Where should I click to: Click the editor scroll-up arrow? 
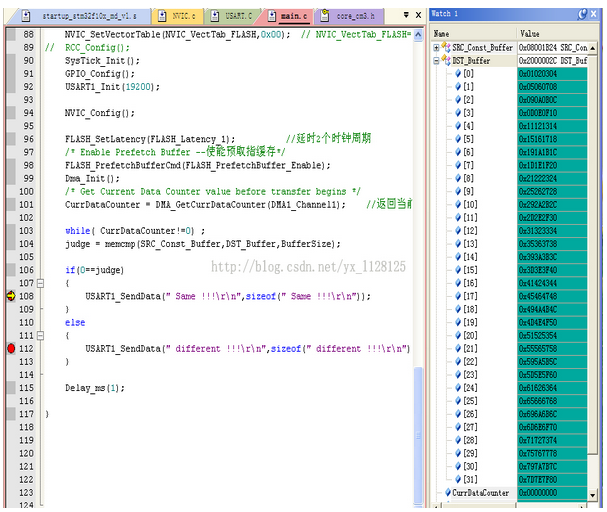click(418, 35)
